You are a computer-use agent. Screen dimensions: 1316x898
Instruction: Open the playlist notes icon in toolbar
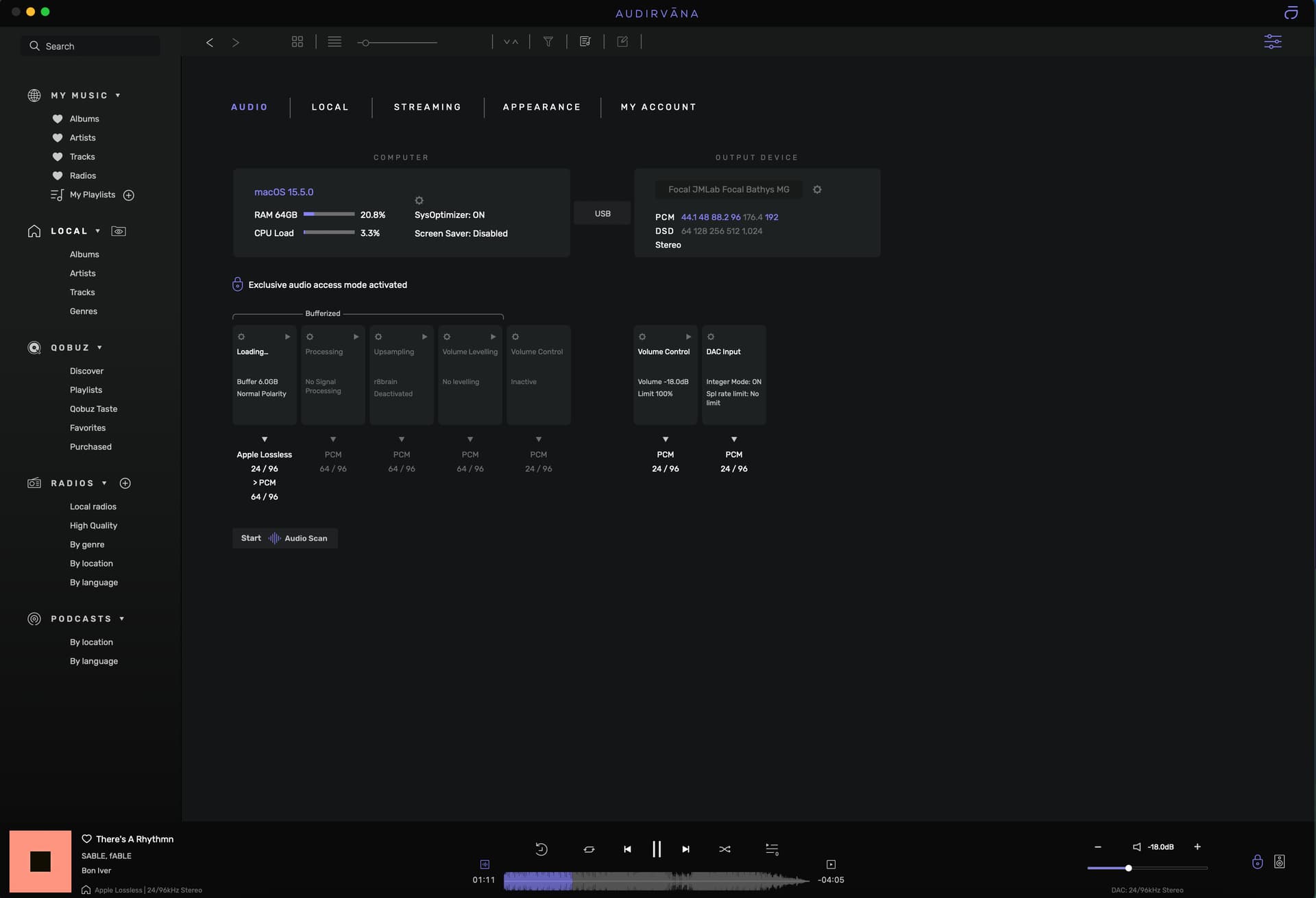[x=585, y=42]
